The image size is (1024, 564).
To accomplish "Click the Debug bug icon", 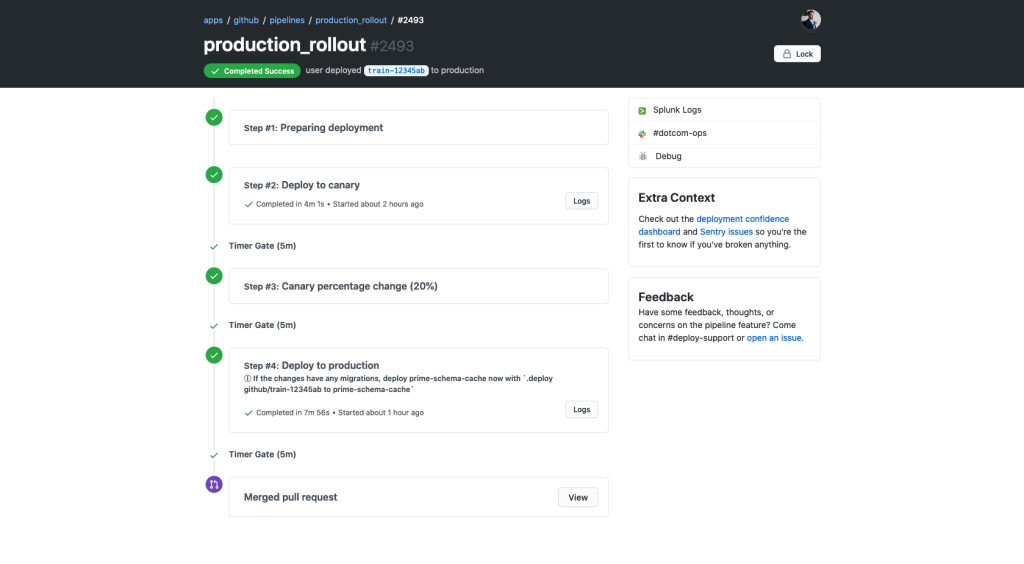I will 642,156.
